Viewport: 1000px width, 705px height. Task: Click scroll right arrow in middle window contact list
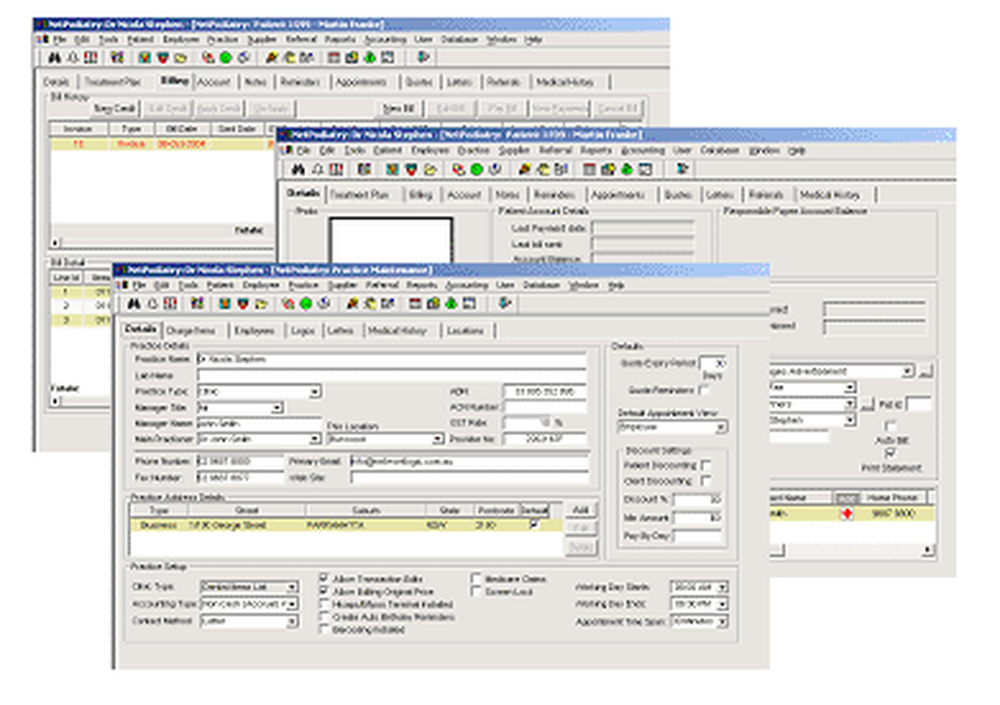pos(929,549)
